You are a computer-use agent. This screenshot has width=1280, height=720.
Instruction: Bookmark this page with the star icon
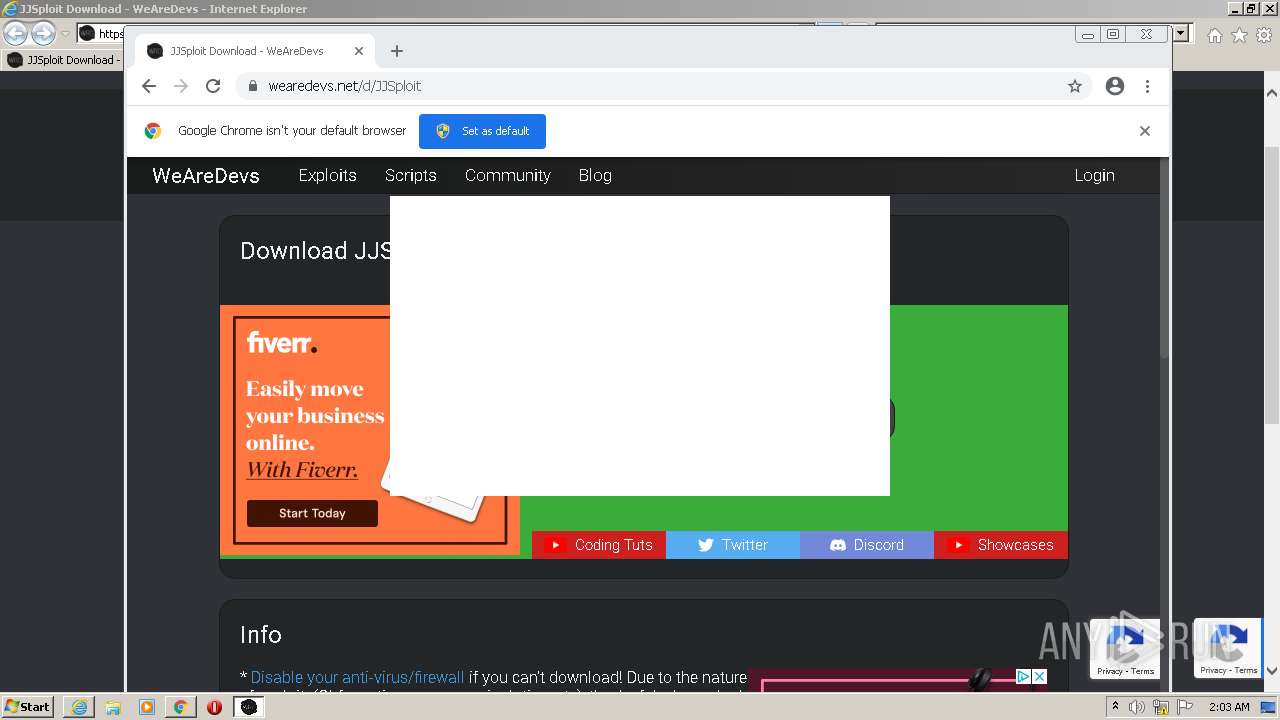1075,86
